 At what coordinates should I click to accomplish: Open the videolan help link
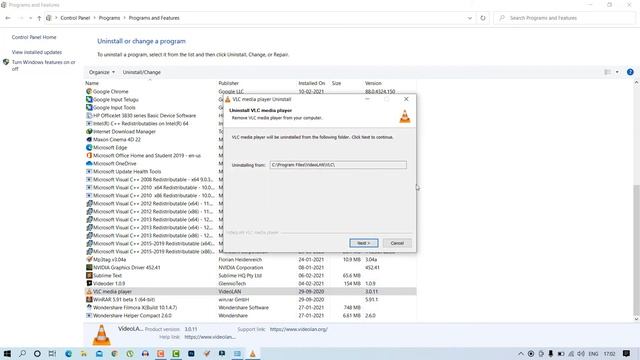click(210, 337)
